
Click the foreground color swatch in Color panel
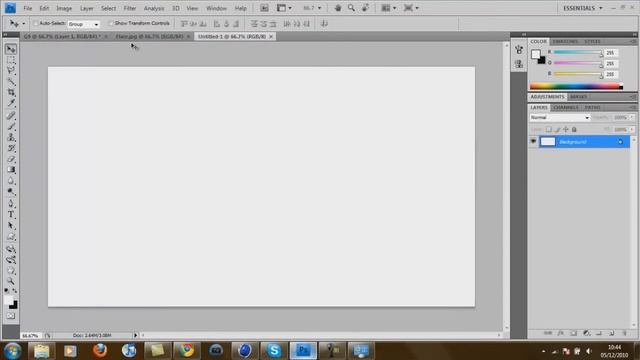click(x=536, y=54)
